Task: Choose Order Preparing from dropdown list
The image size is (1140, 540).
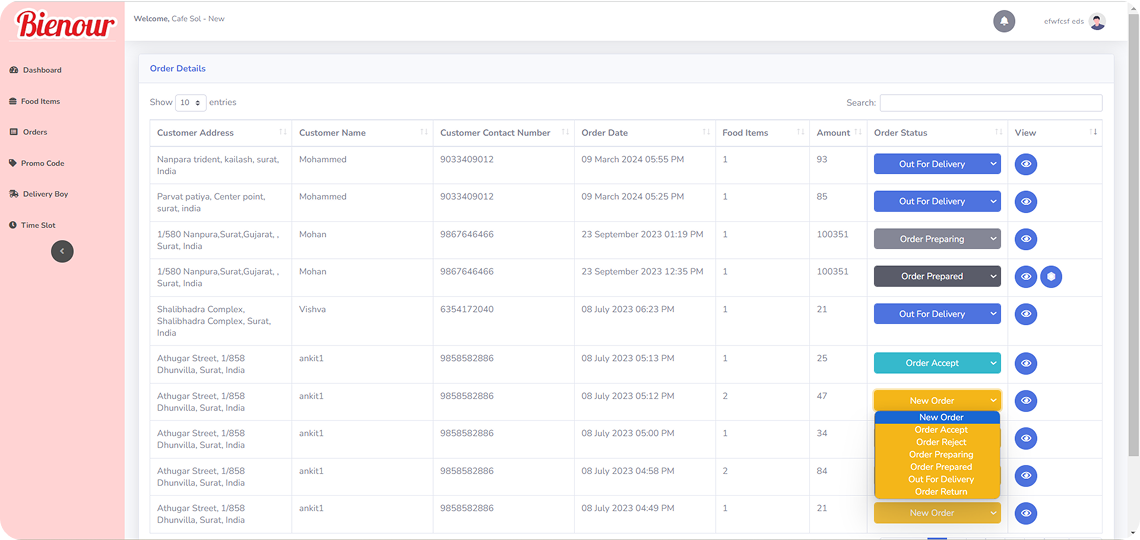Action: point(937,454)
